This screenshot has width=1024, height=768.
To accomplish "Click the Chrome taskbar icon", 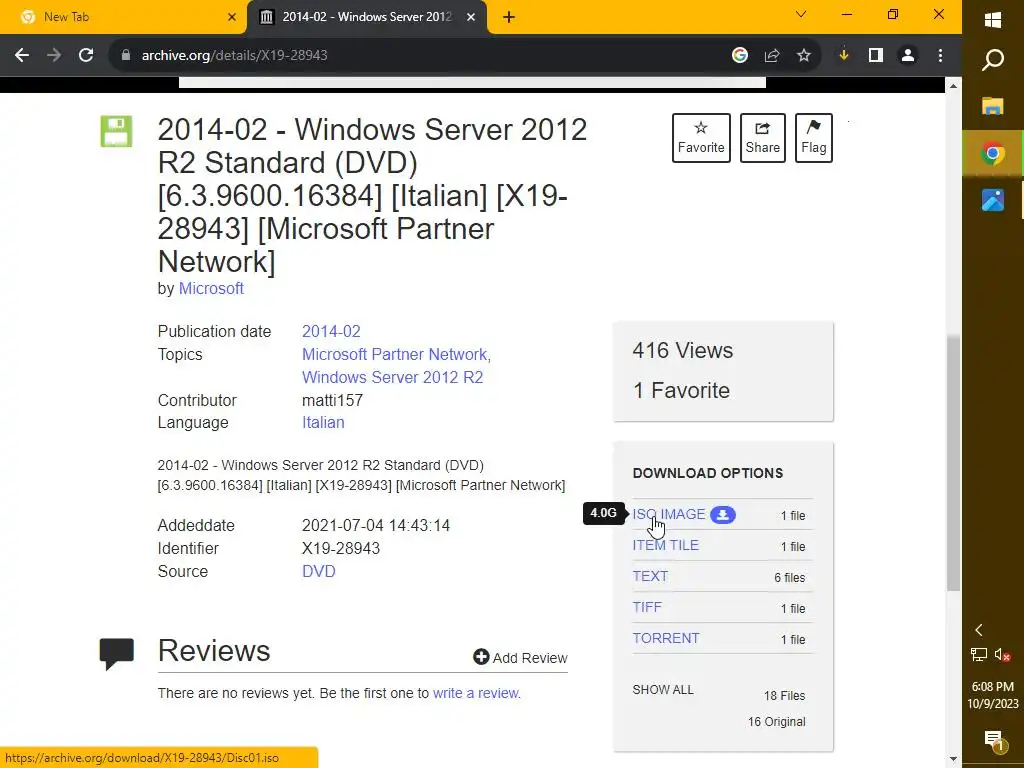I will point(993,154).
